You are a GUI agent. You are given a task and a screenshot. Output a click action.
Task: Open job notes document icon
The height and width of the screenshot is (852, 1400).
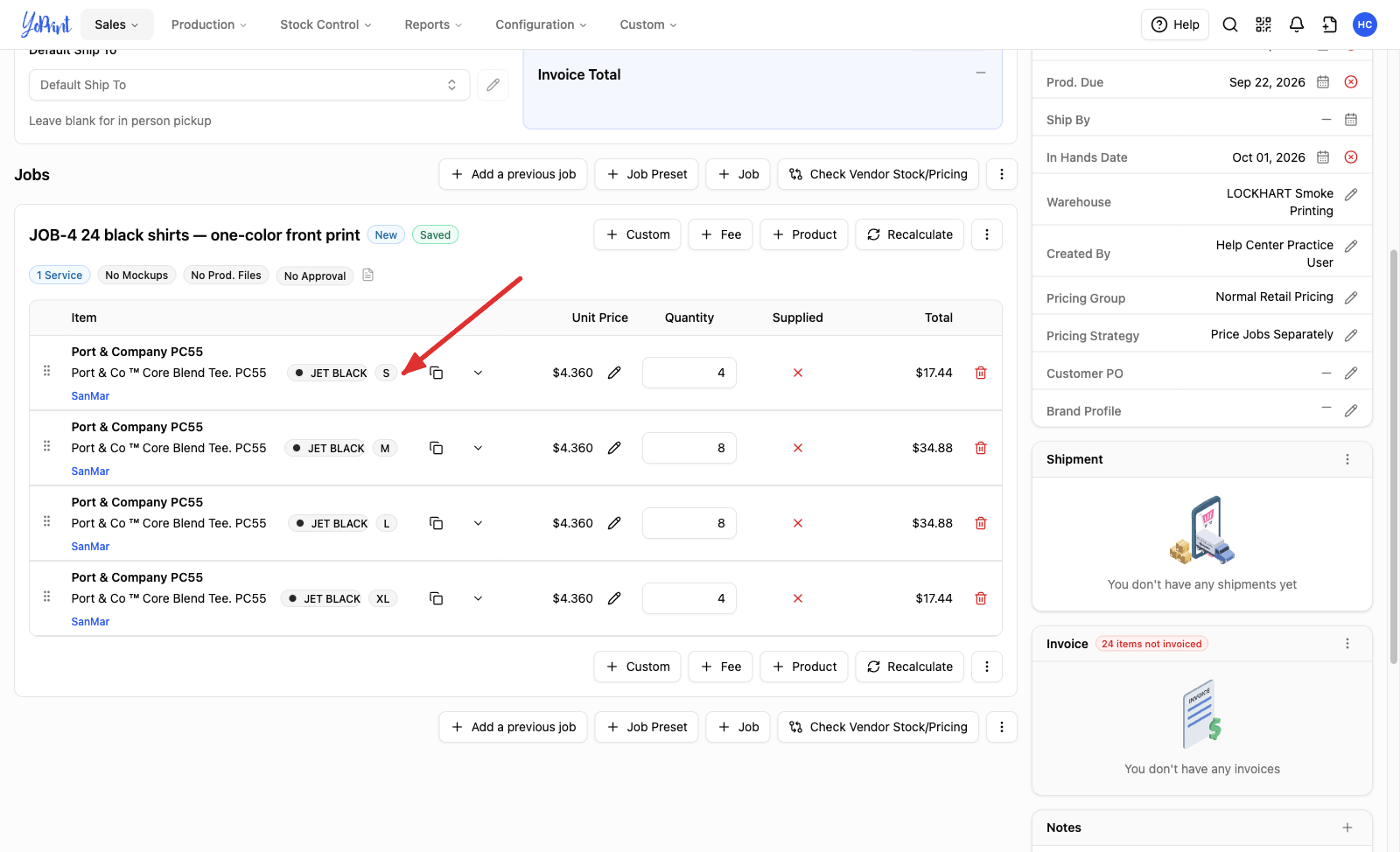(x=368, y=275)
